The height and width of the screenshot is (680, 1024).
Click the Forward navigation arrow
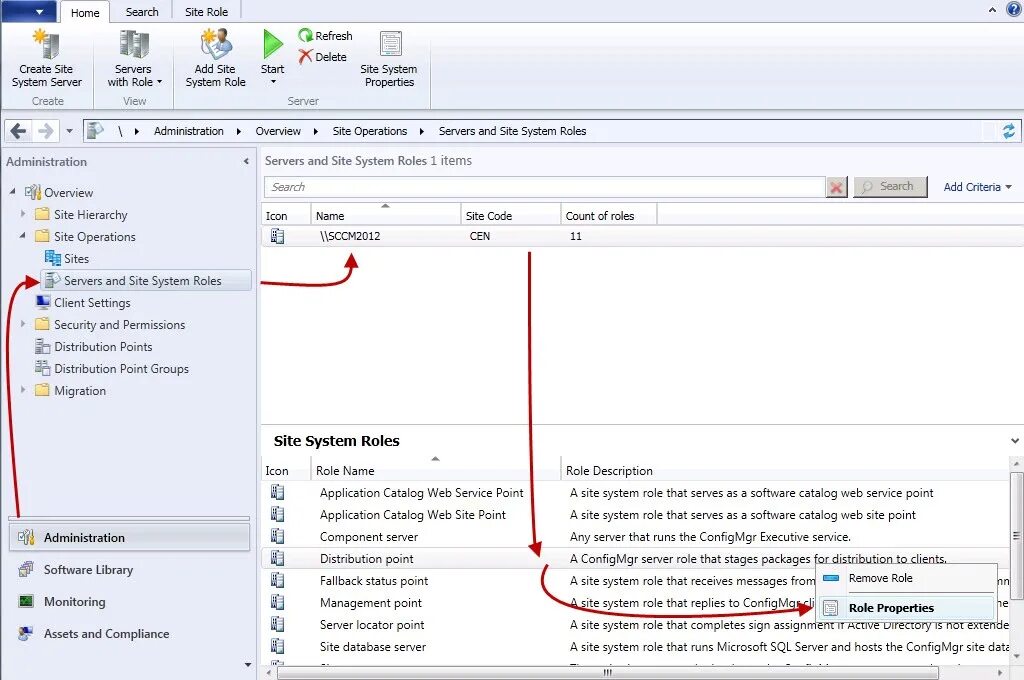point(45,131)
